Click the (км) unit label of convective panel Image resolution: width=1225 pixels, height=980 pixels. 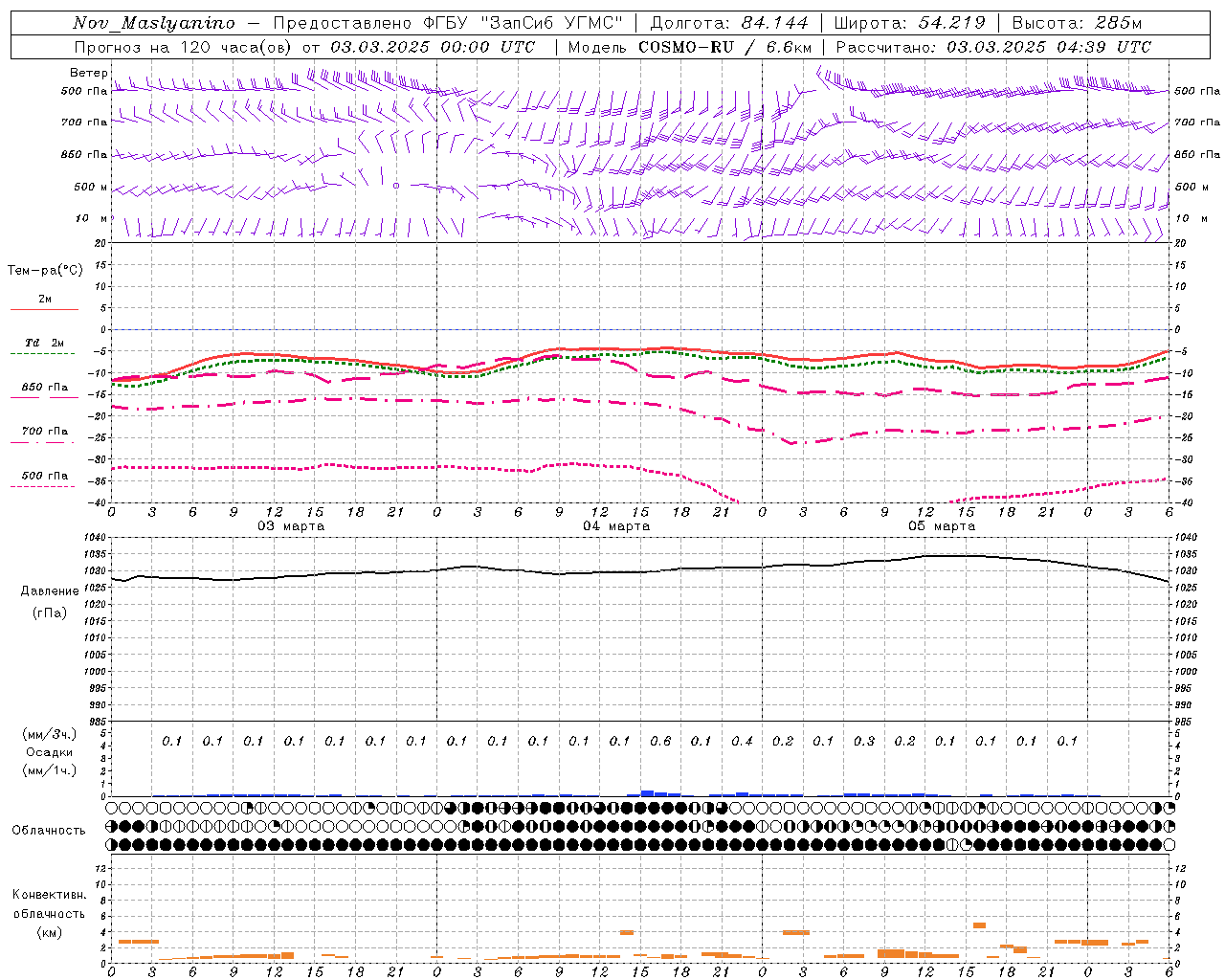click(49, 932)
